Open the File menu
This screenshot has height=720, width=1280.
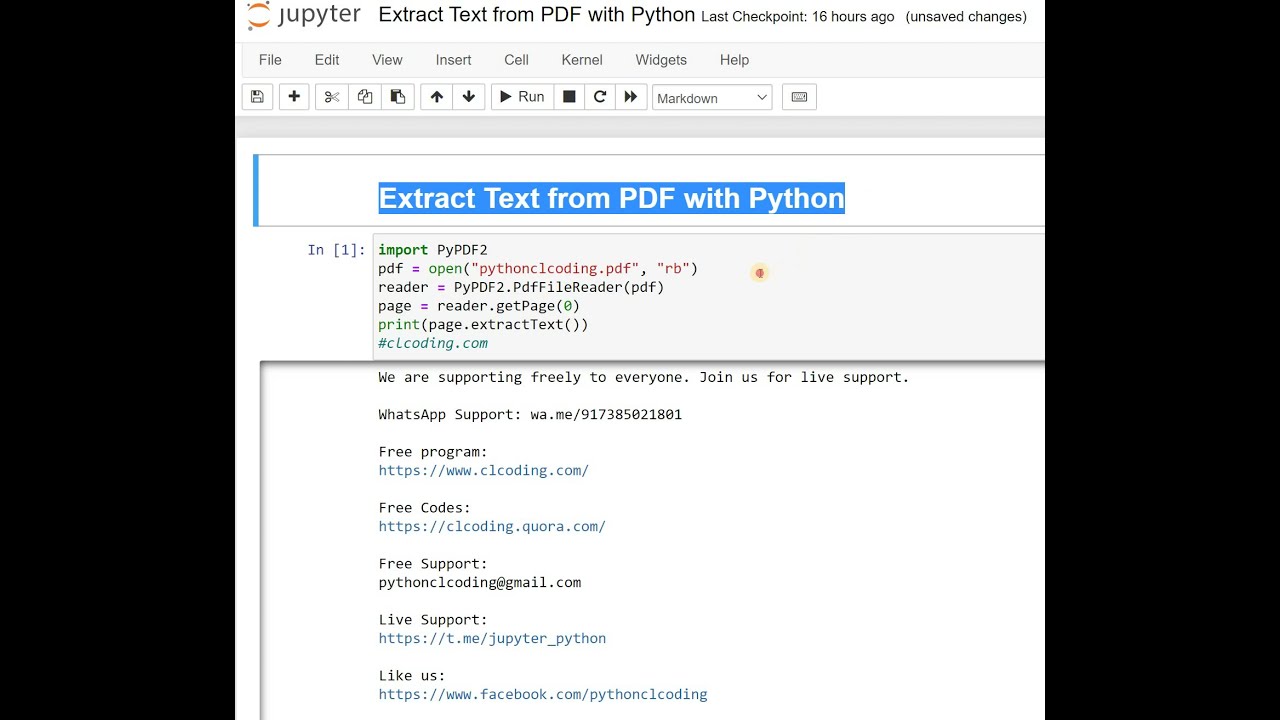point(270,60)
